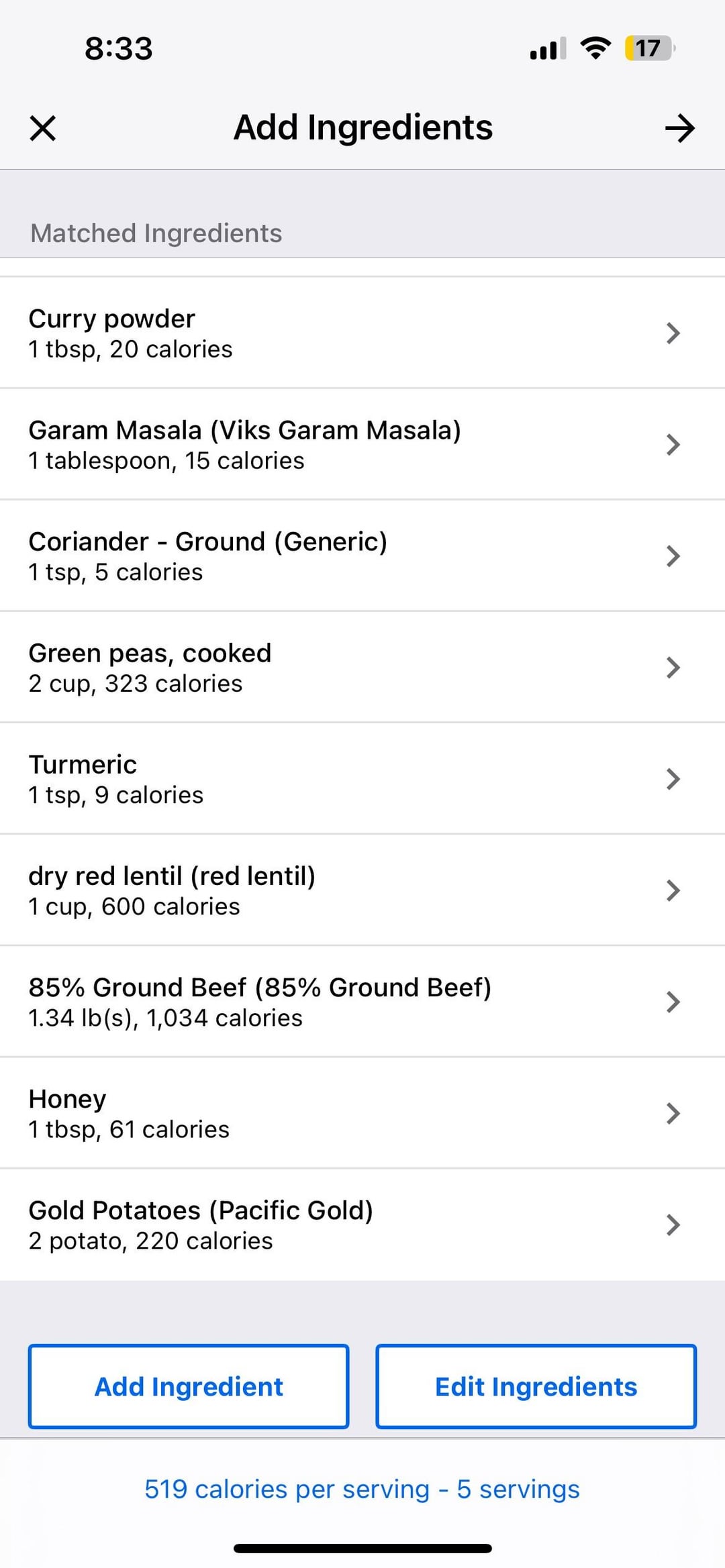Close the Add Ingredients screen

(43, 128)
